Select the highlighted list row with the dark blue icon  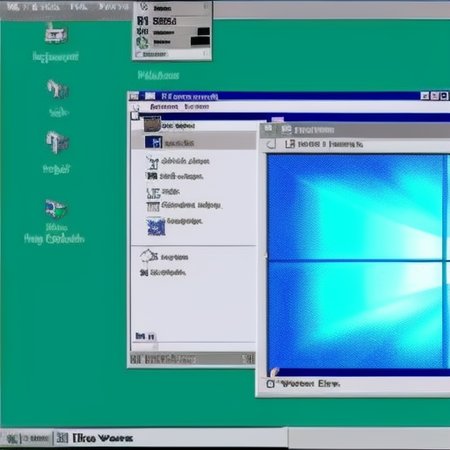pos(193,142)
